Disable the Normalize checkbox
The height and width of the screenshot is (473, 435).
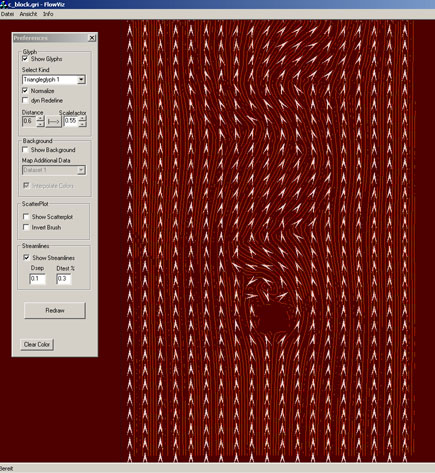(25, 91)
